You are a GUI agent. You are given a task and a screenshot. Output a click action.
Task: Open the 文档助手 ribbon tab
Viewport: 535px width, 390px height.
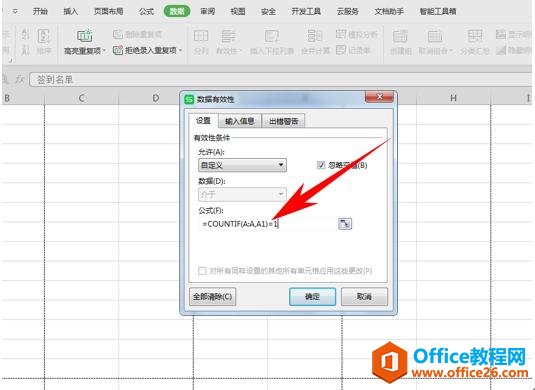coord(389,12)
